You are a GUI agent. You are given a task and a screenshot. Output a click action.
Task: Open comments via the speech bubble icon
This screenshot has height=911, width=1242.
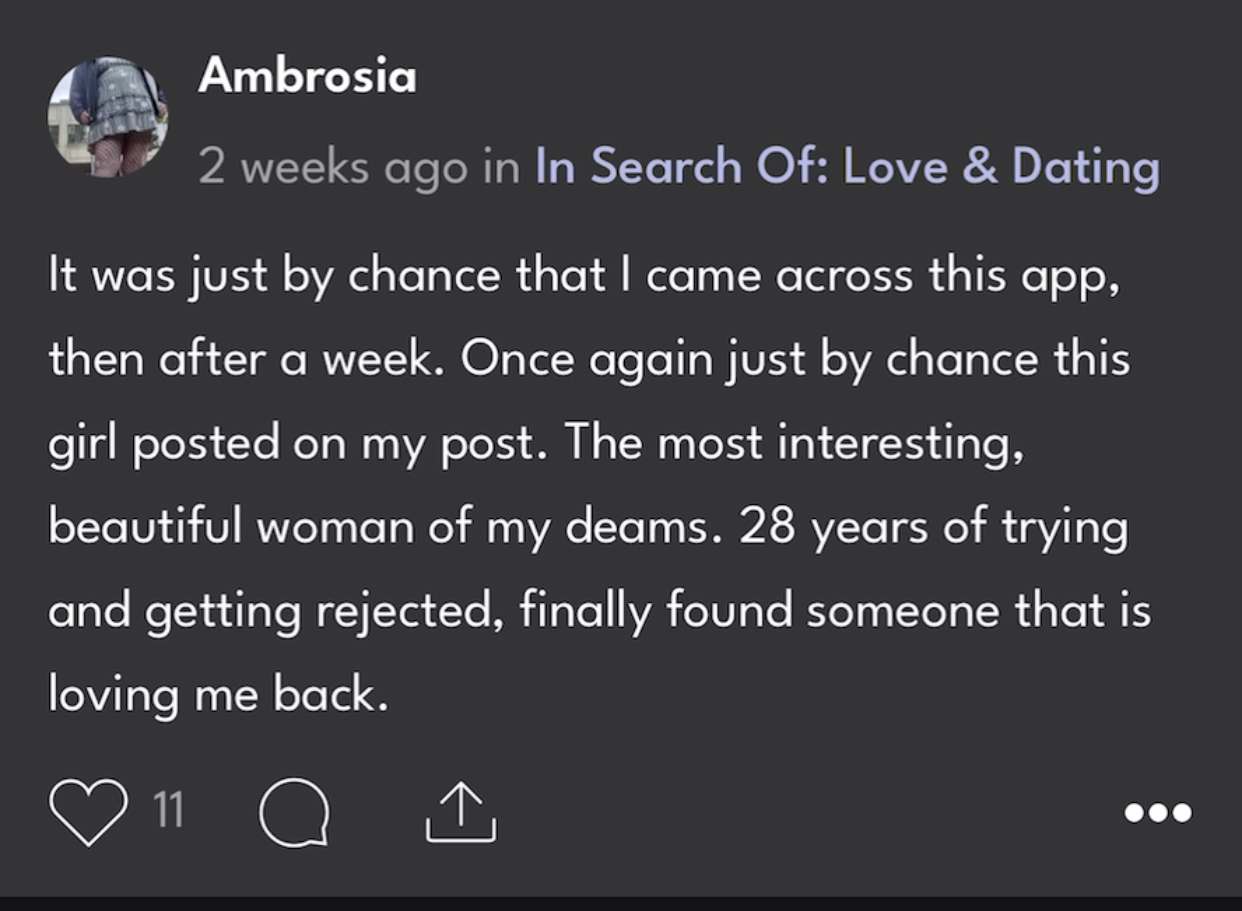(x=294, y=813)
